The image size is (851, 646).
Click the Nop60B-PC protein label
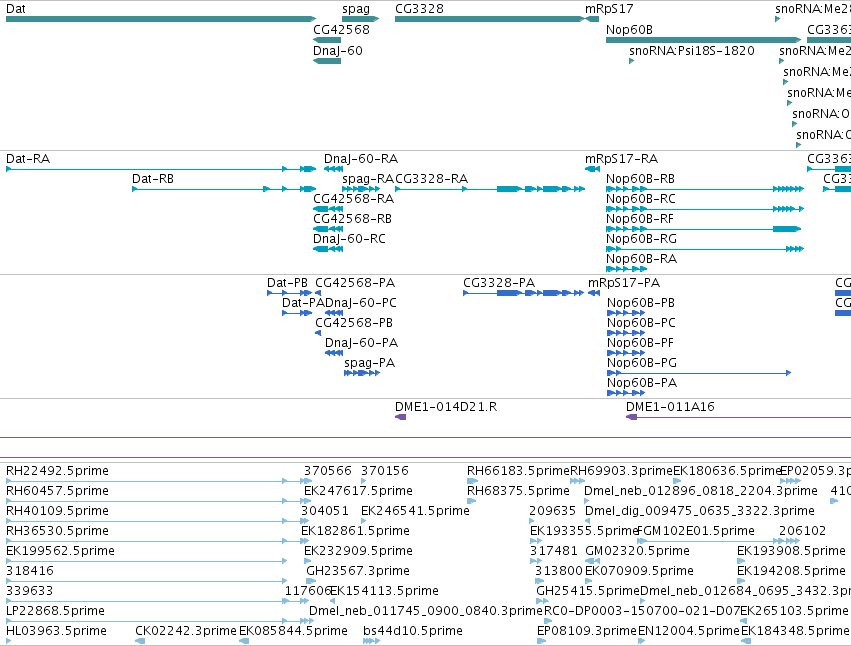(x=641, y=323)
